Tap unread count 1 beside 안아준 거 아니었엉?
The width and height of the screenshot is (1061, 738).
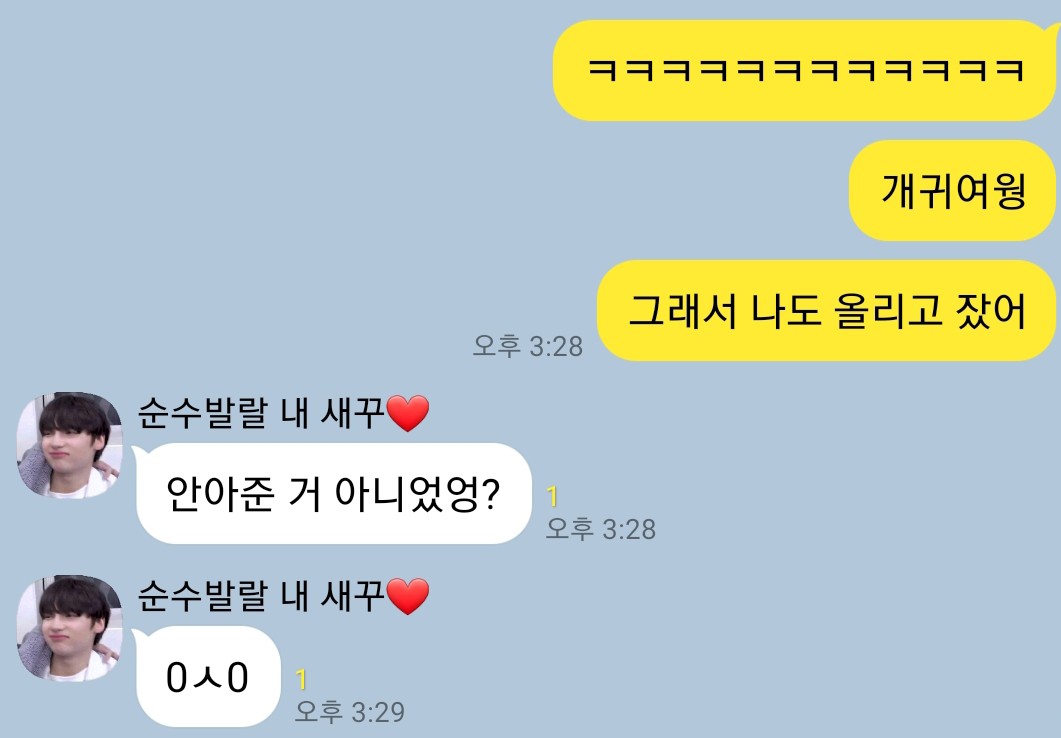552,497
